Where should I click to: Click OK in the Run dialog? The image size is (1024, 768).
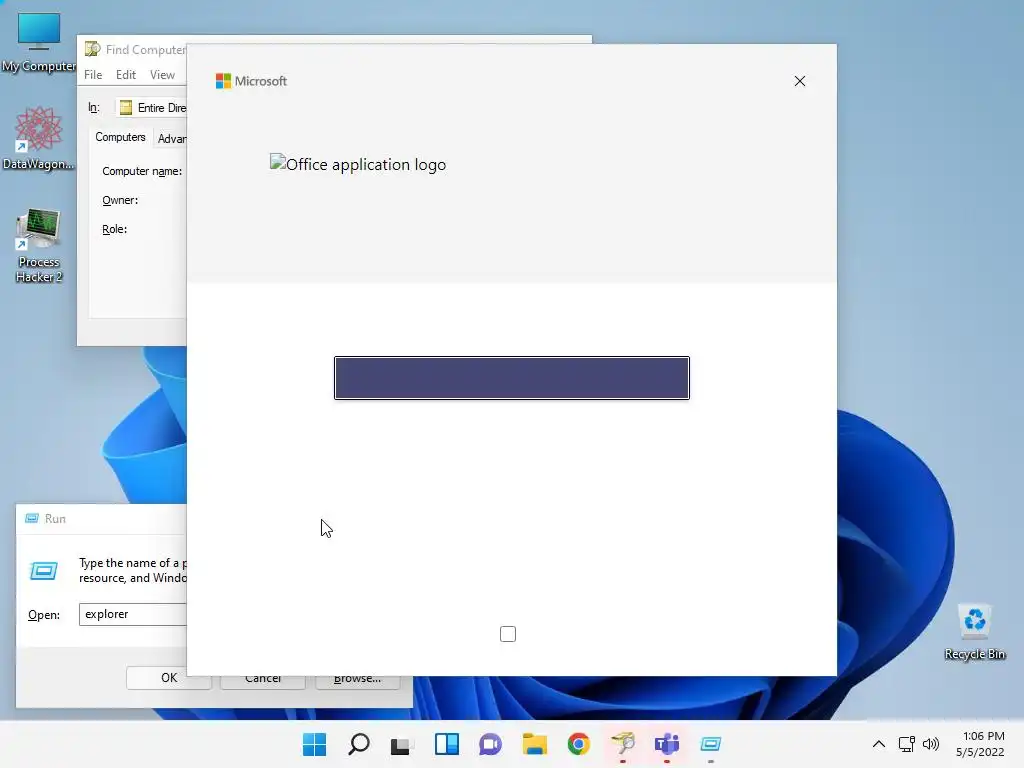point(168,678)
